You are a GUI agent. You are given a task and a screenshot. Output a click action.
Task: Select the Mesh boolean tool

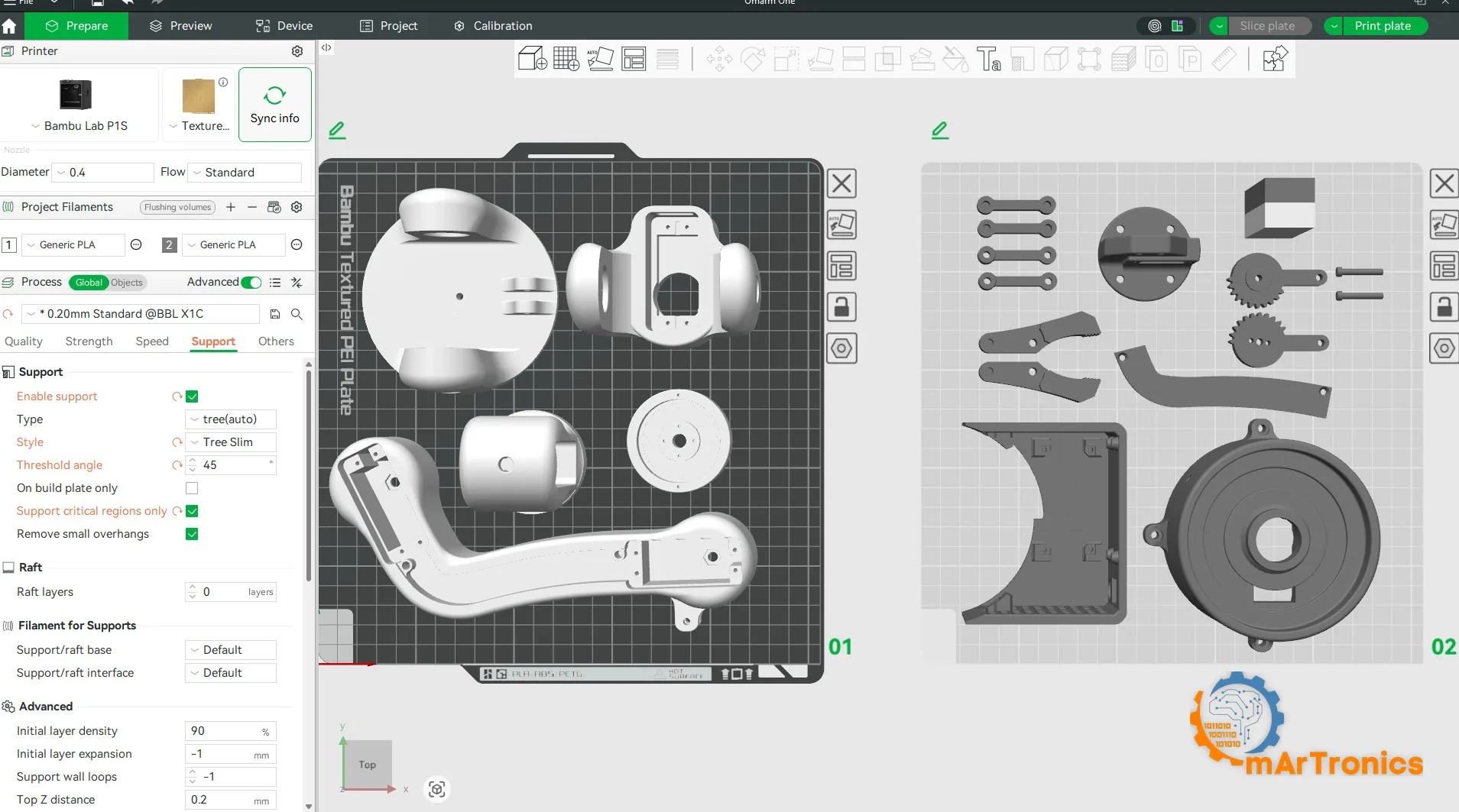click(x=887, y=59)
